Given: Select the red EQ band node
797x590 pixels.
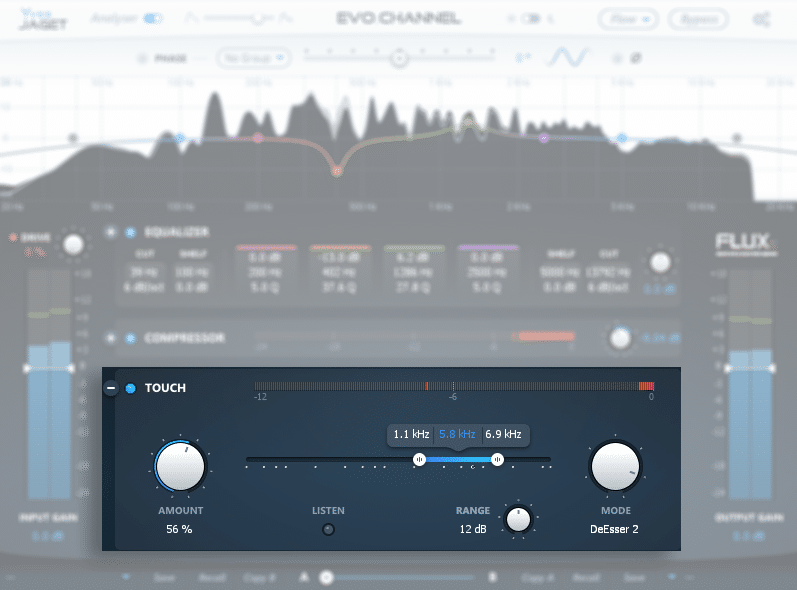Looking at the screenshot, I should (258, 138).
